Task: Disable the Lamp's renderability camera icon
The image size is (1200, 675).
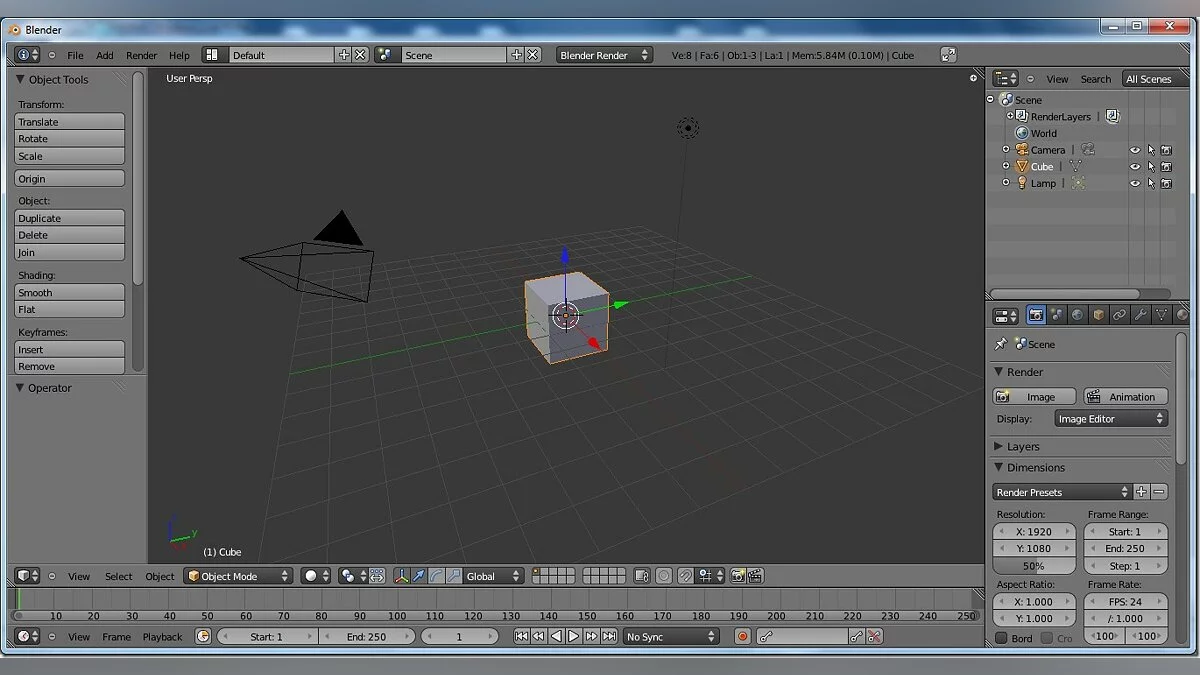Action: click(x=1167, y=183)
